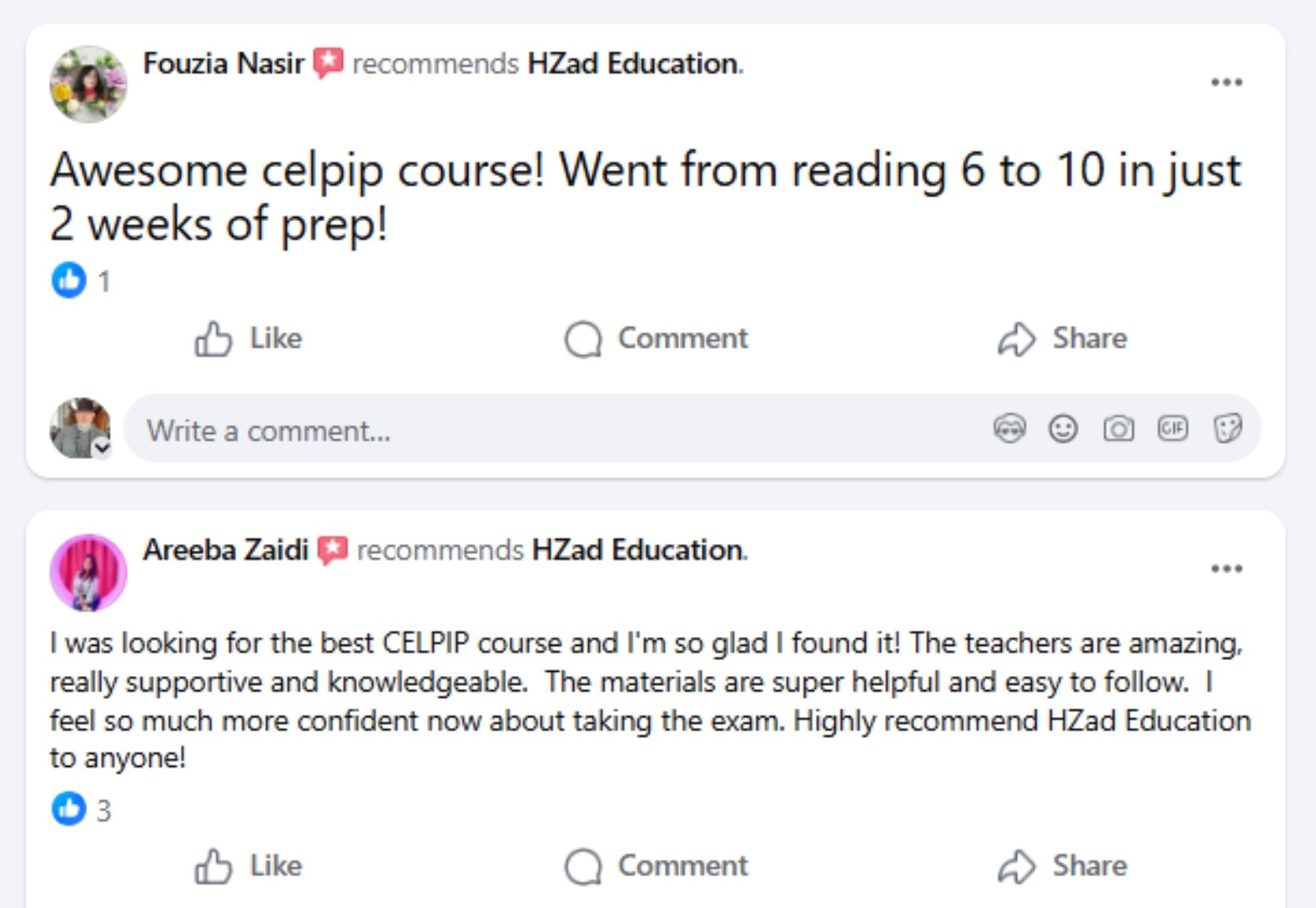Like Fouzia Nasir's recommendation

(x=248, y=339)
